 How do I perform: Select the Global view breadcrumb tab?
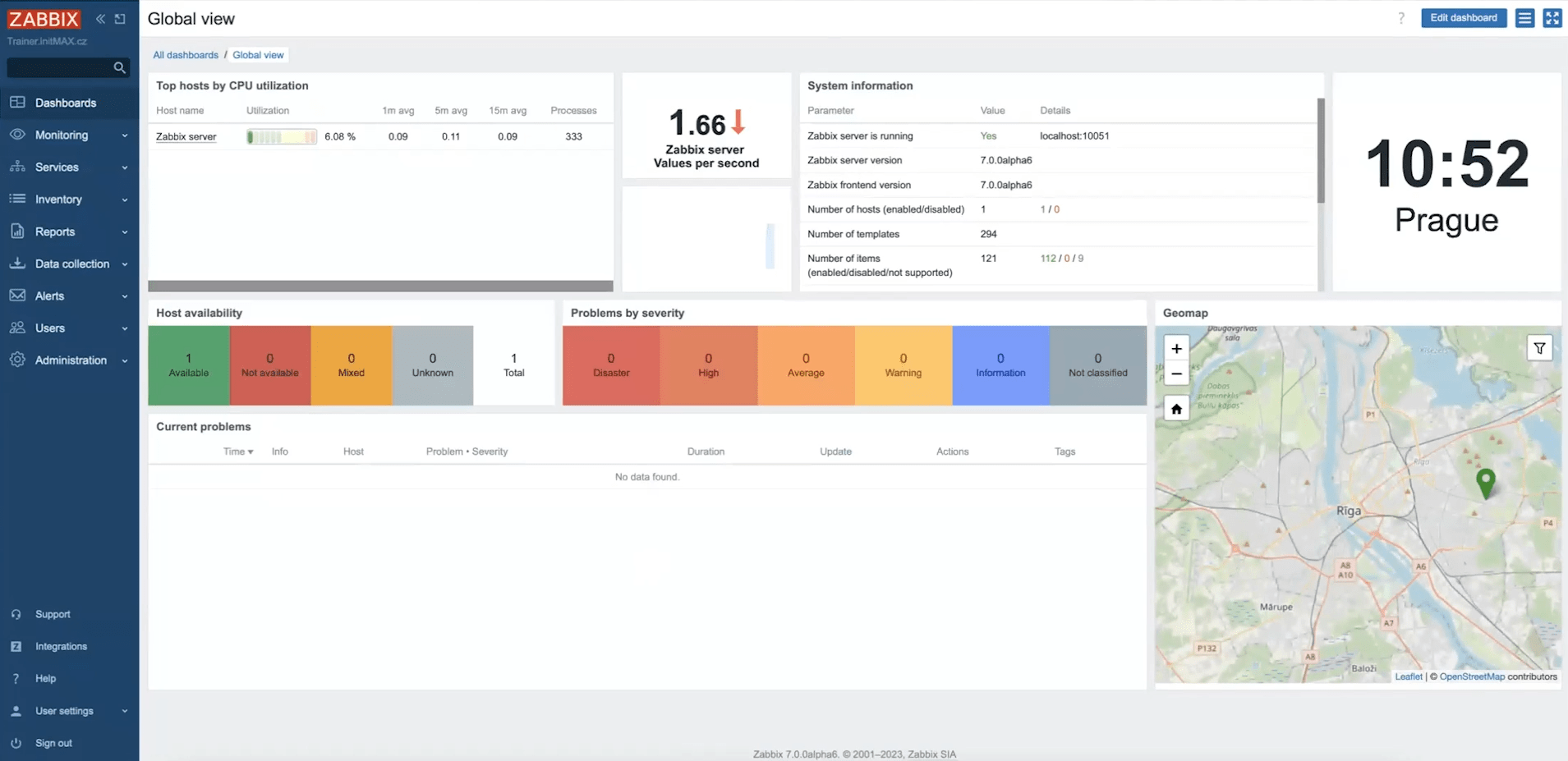(x=258, y=54)
